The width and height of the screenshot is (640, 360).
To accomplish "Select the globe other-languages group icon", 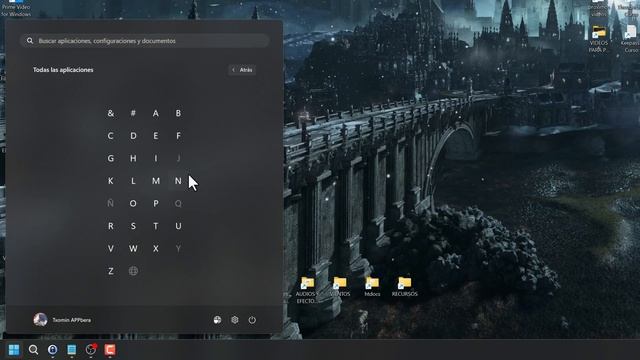I will coord(133,271).
